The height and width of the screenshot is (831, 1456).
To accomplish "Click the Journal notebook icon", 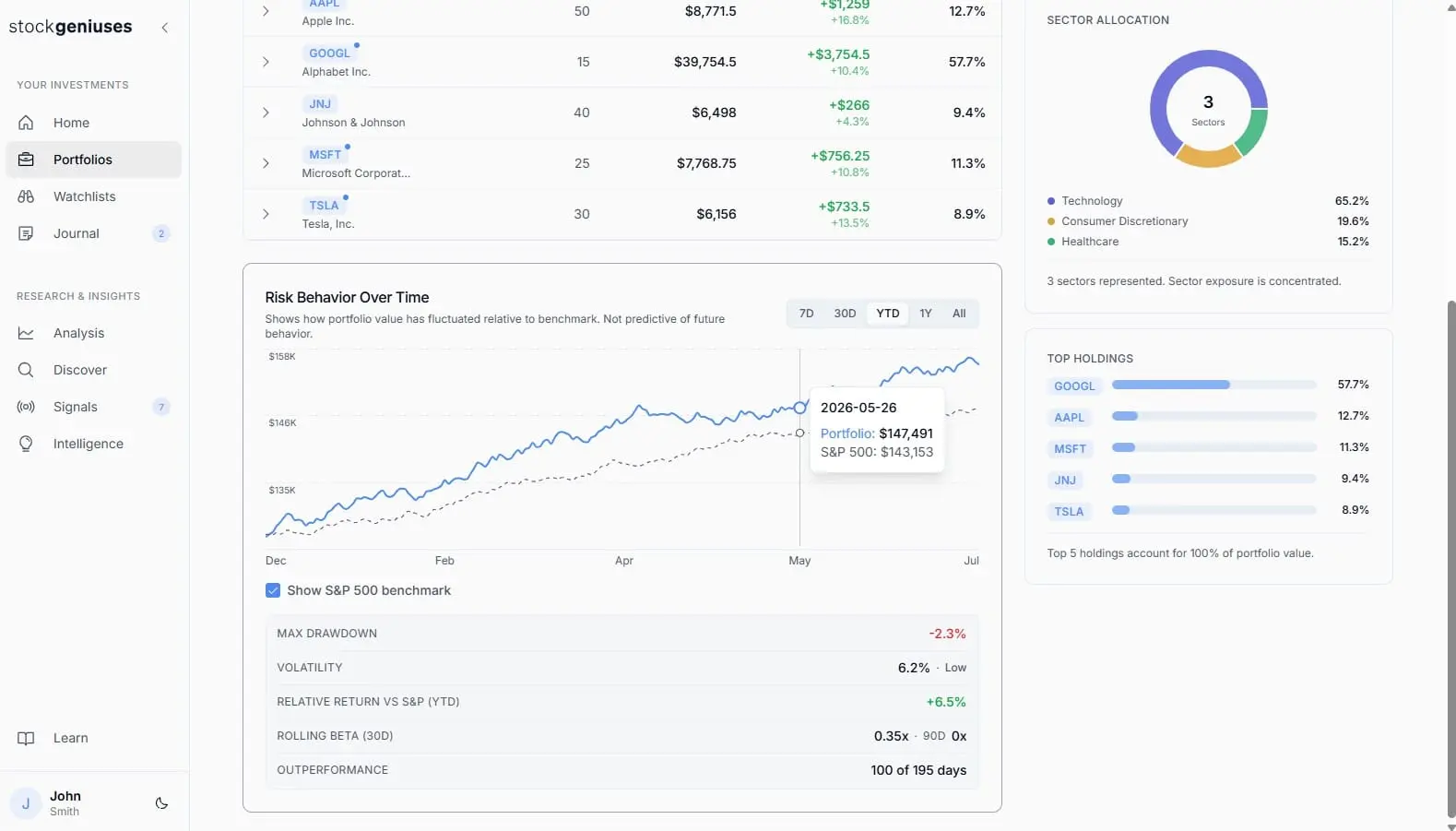I will (x=26, y=233).
